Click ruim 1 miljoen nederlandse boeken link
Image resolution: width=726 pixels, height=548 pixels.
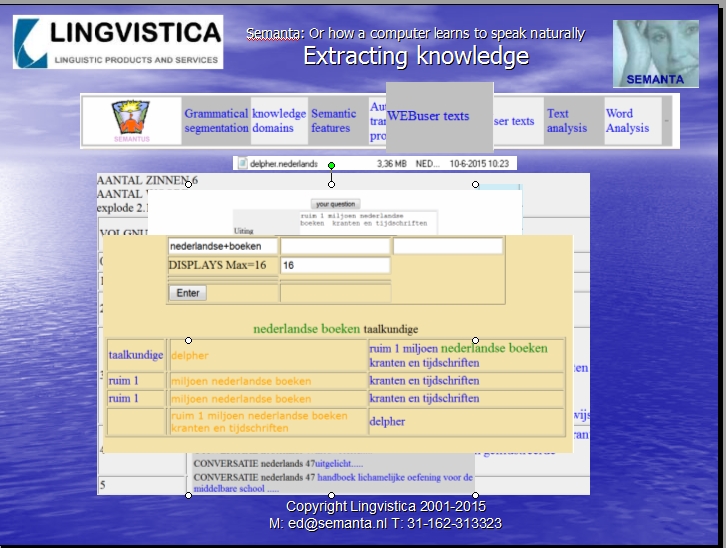[x=458, y=349]
